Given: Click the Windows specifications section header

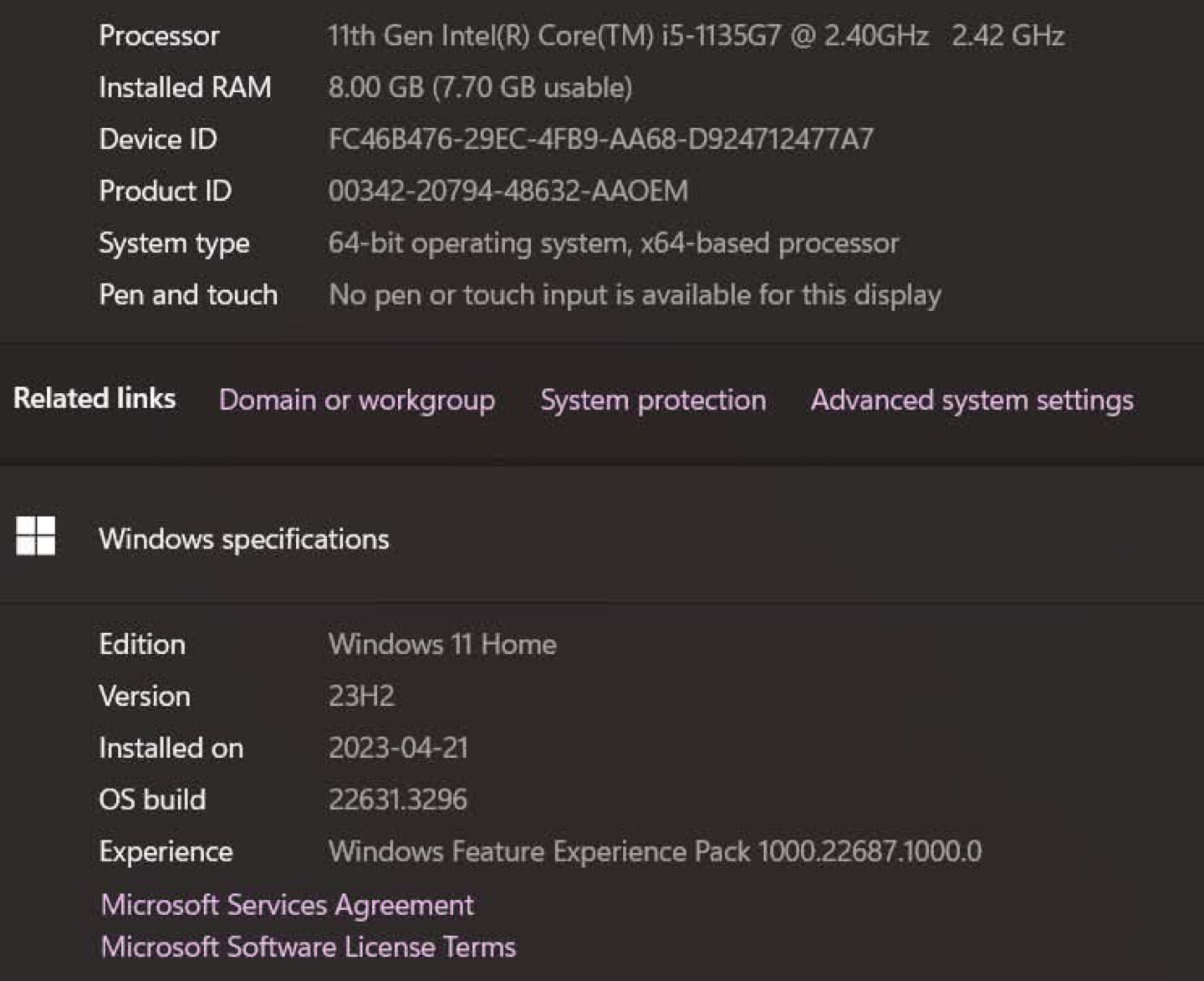Looking at the screenshot, I should click(x=244, y=539).
